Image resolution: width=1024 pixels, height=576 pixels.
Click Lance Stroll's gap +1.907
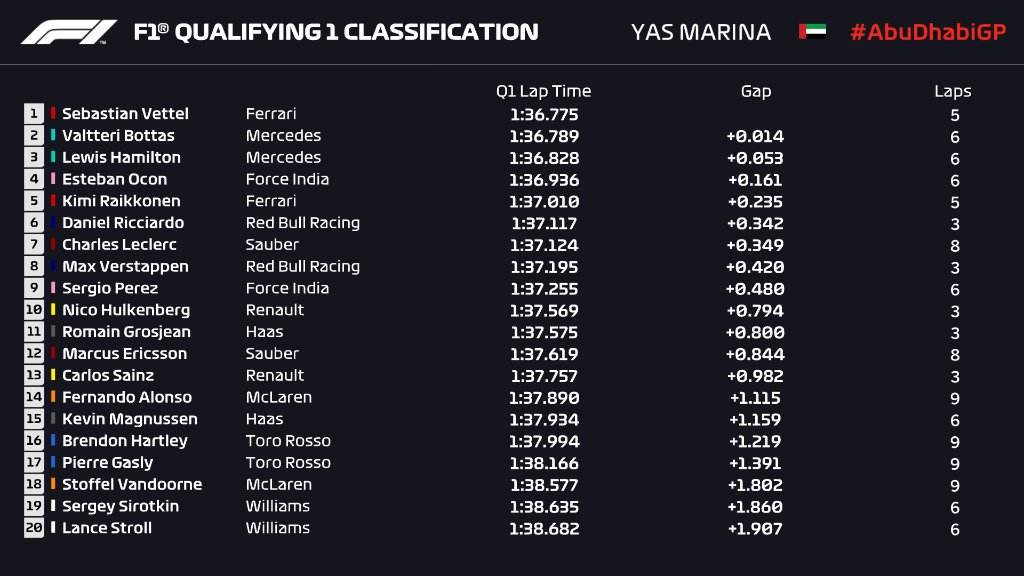pos(755,529)
